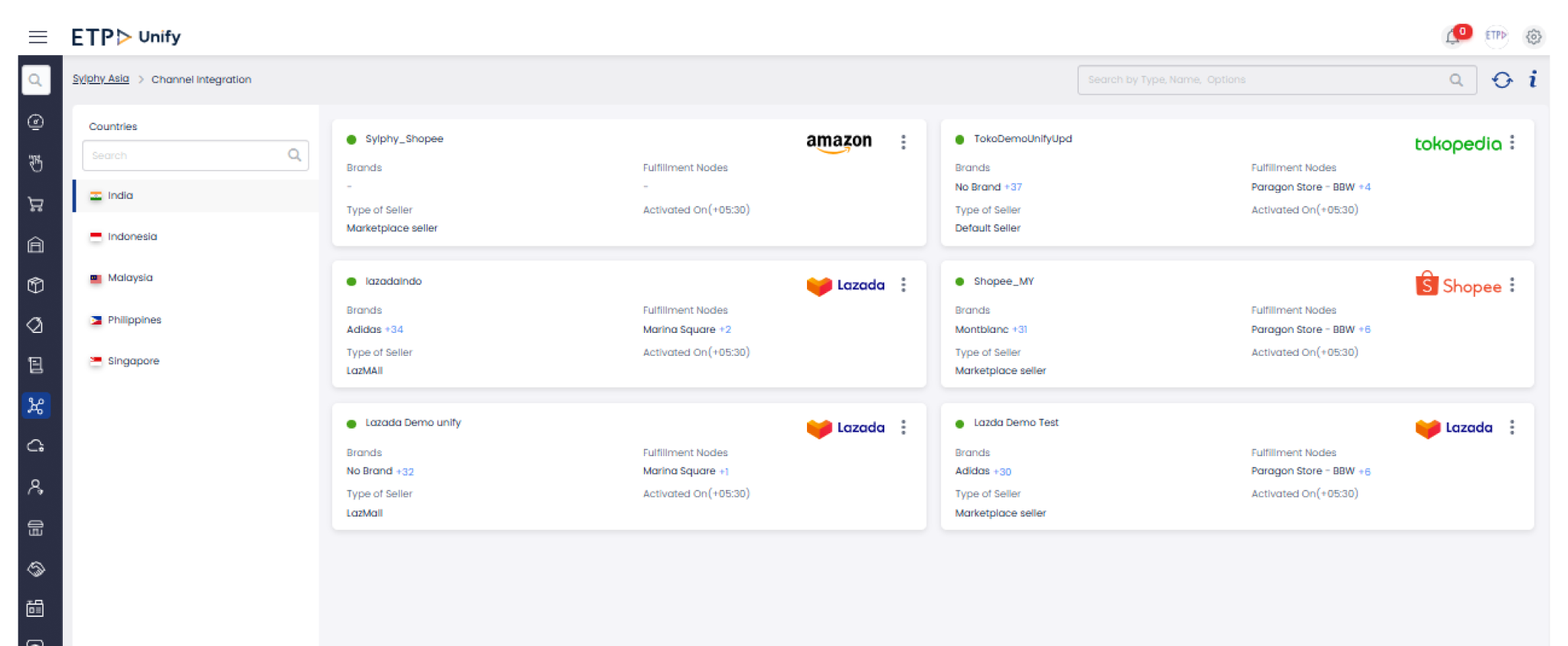This screenshot has width=1568, height=646.
Task: Click the Sylphy_Shopee channel name
Action: pyautogui.click(x=404, y=139)
